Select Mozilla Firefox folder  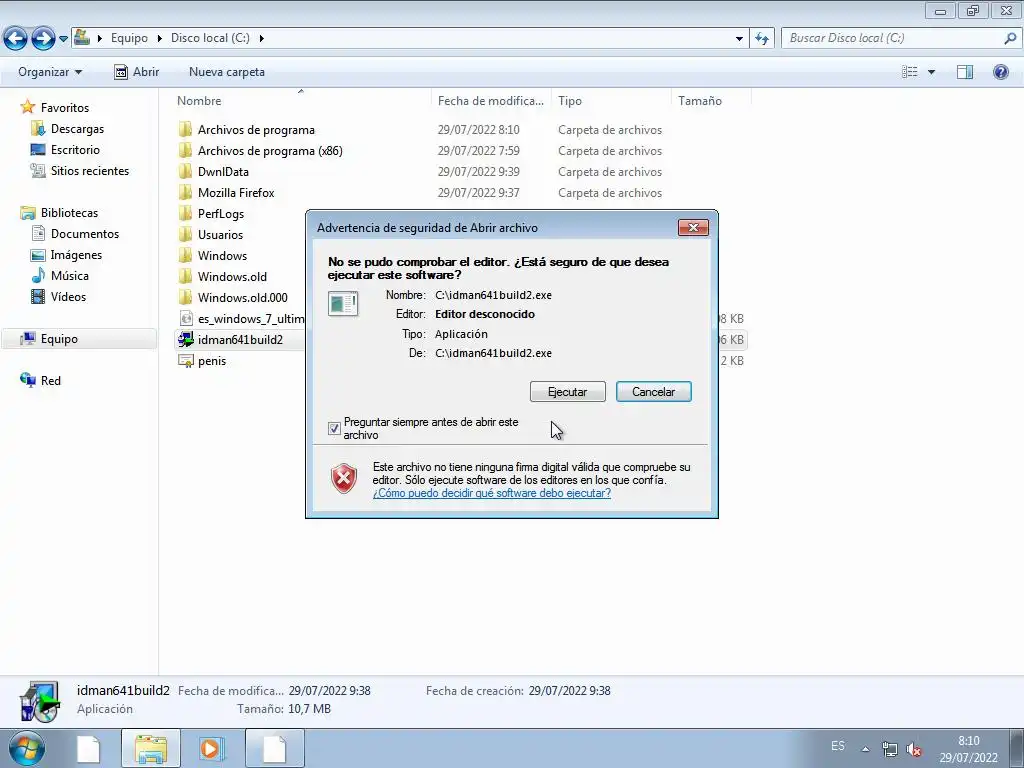tap(236, 192)
